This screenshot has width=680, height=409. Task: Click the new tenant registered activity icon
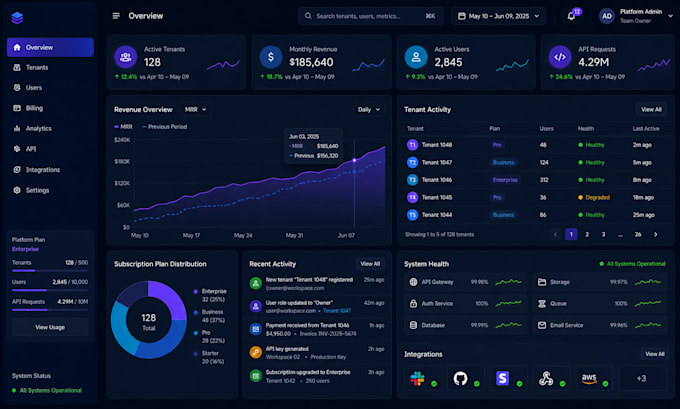[255, 283]
